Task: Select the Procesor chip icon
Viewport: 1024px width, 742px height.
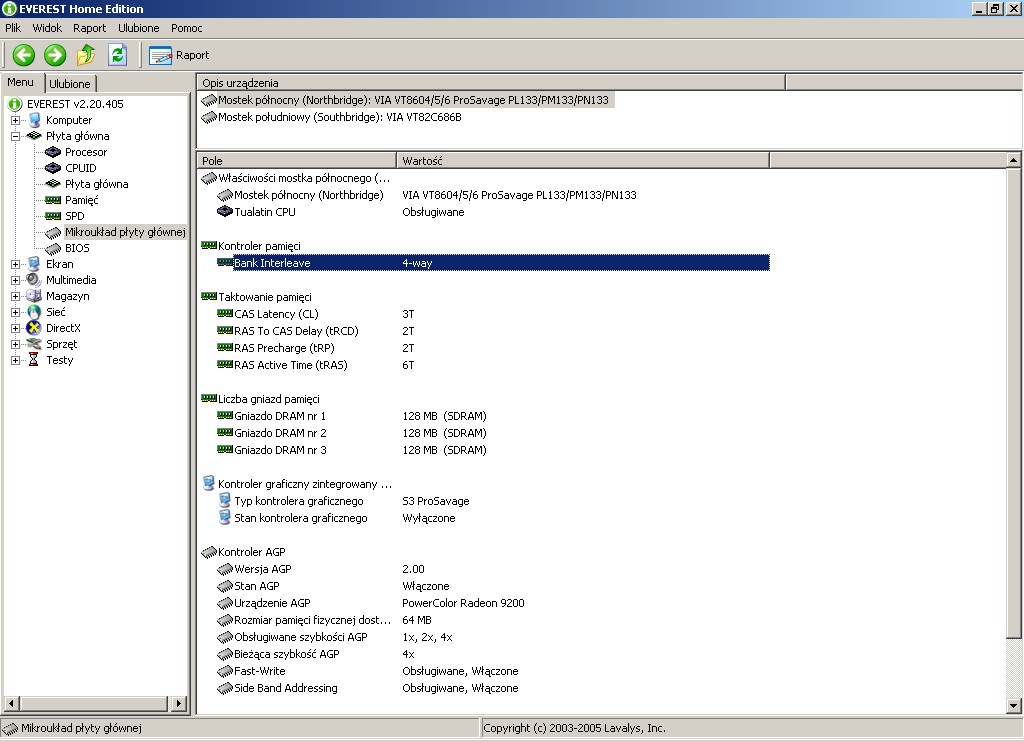Action: 53,152
